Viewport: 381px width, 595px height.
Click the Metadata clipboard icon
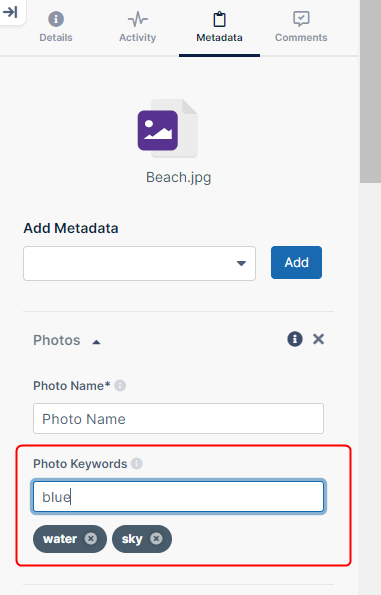219,19
